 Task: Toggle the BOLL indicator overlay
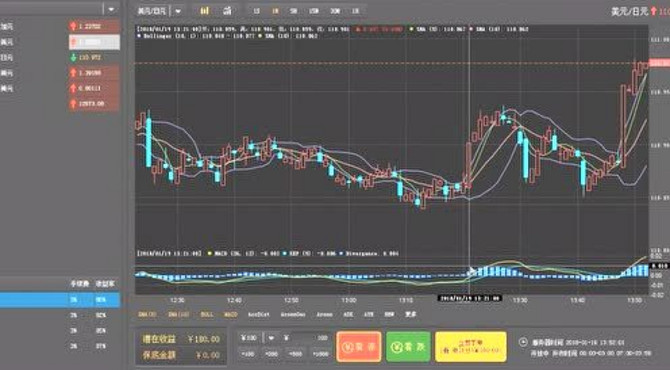pos(207,314)
